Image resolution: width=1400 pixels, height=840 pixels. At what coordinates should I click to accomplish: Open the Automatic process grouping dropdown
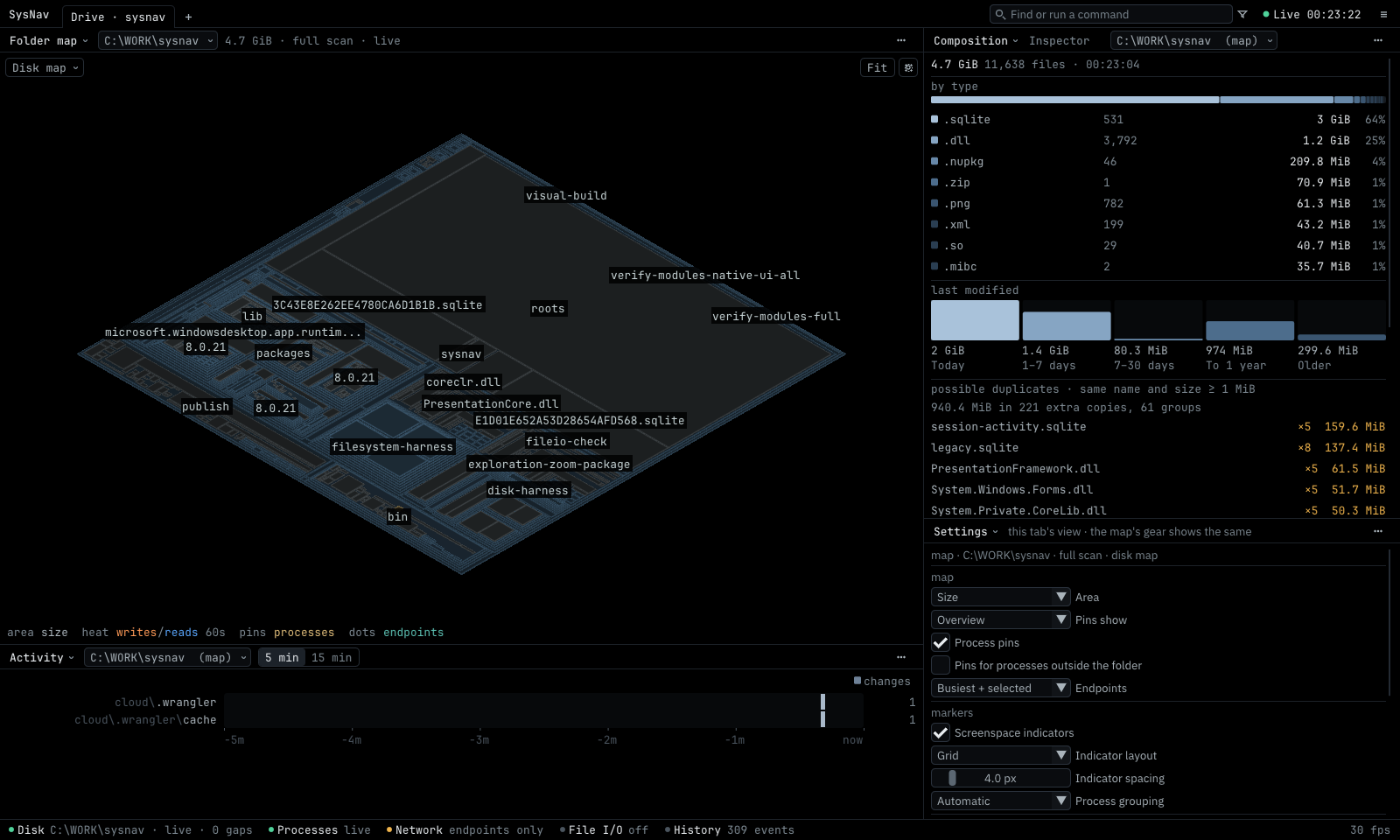pyautogui.click(x=1000, y=801)
